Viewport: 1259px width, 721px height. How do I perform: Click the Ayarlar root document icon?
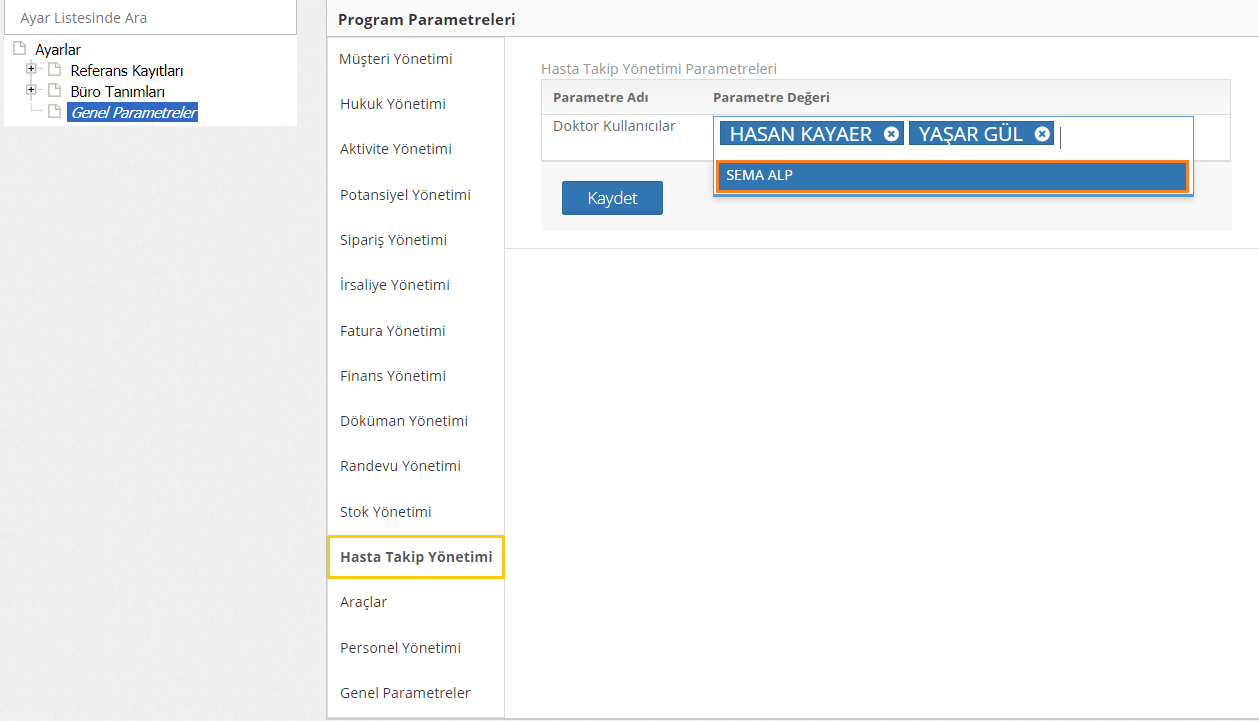click(19, 48)
